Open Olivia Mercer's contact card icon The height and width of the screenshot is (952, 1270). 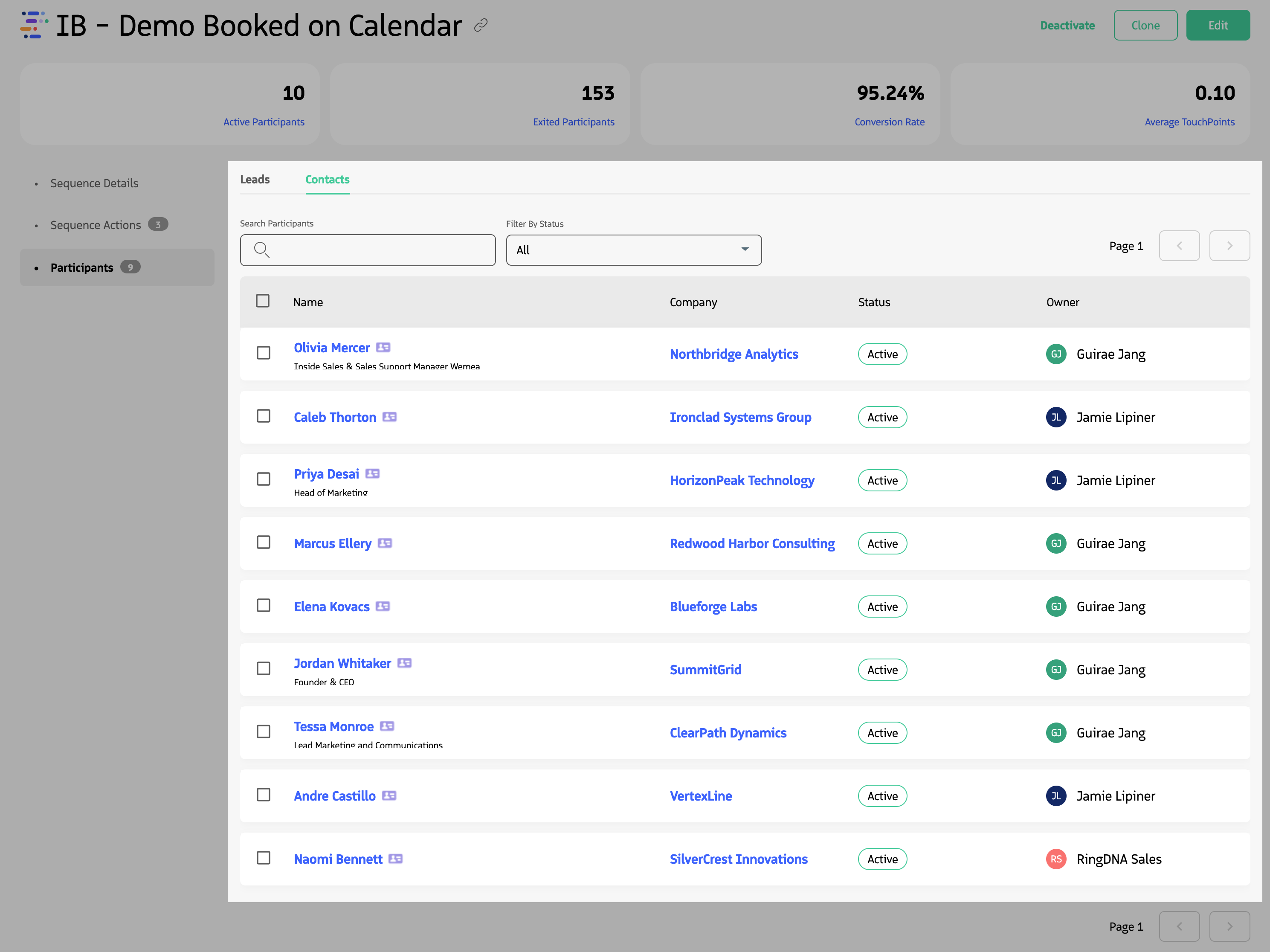click(385, 347)
